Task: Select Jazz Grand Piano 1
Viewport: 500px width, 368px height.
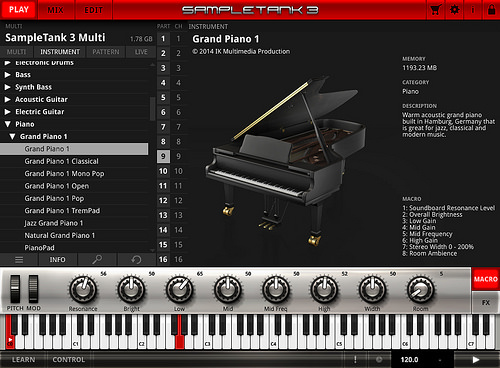Action: (74, 223)
